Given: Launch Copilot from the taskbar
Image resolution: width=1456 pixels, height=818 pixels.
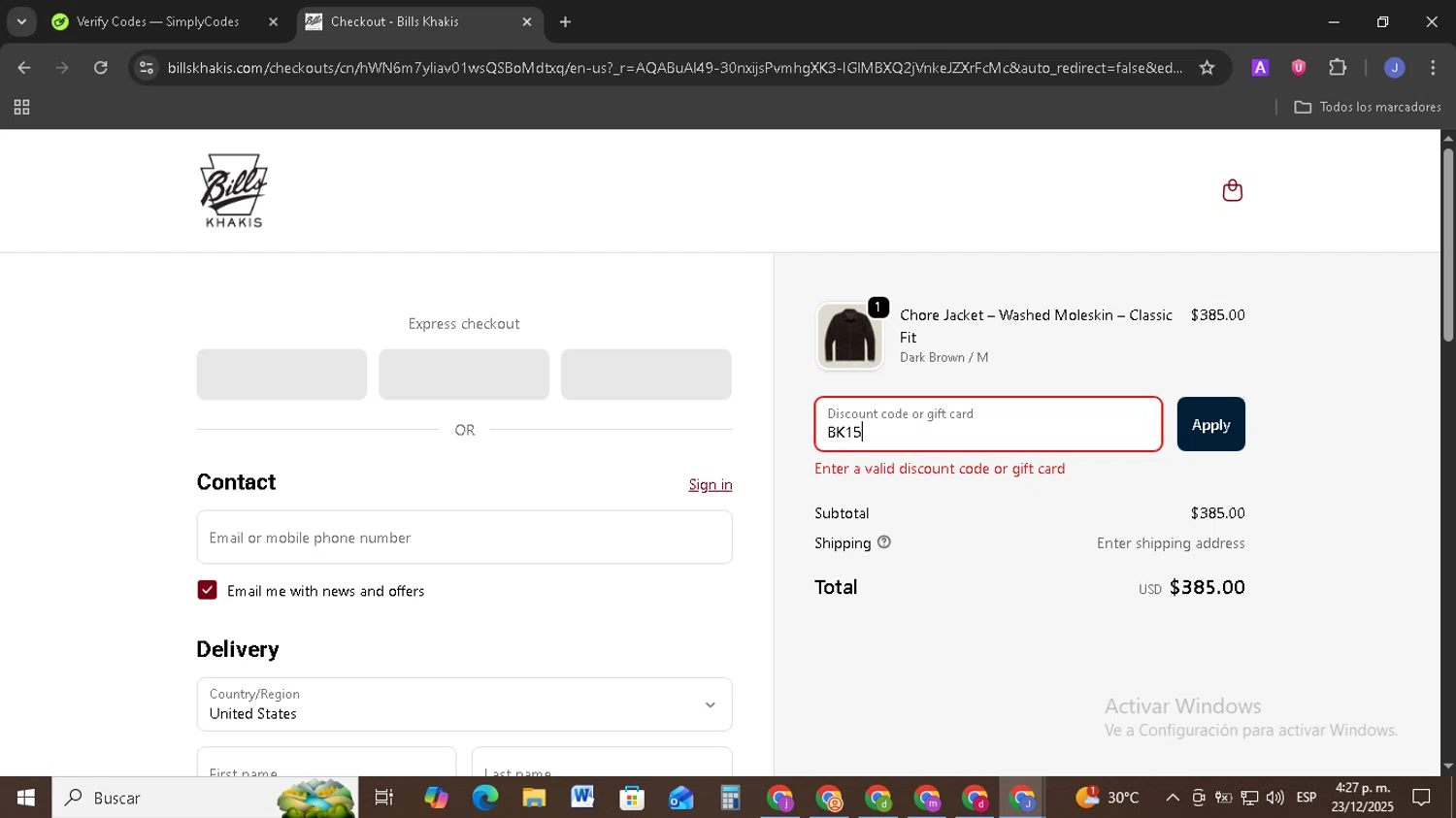Looking at the screenshot, I should pyautogui.click(x=436, y=798).
